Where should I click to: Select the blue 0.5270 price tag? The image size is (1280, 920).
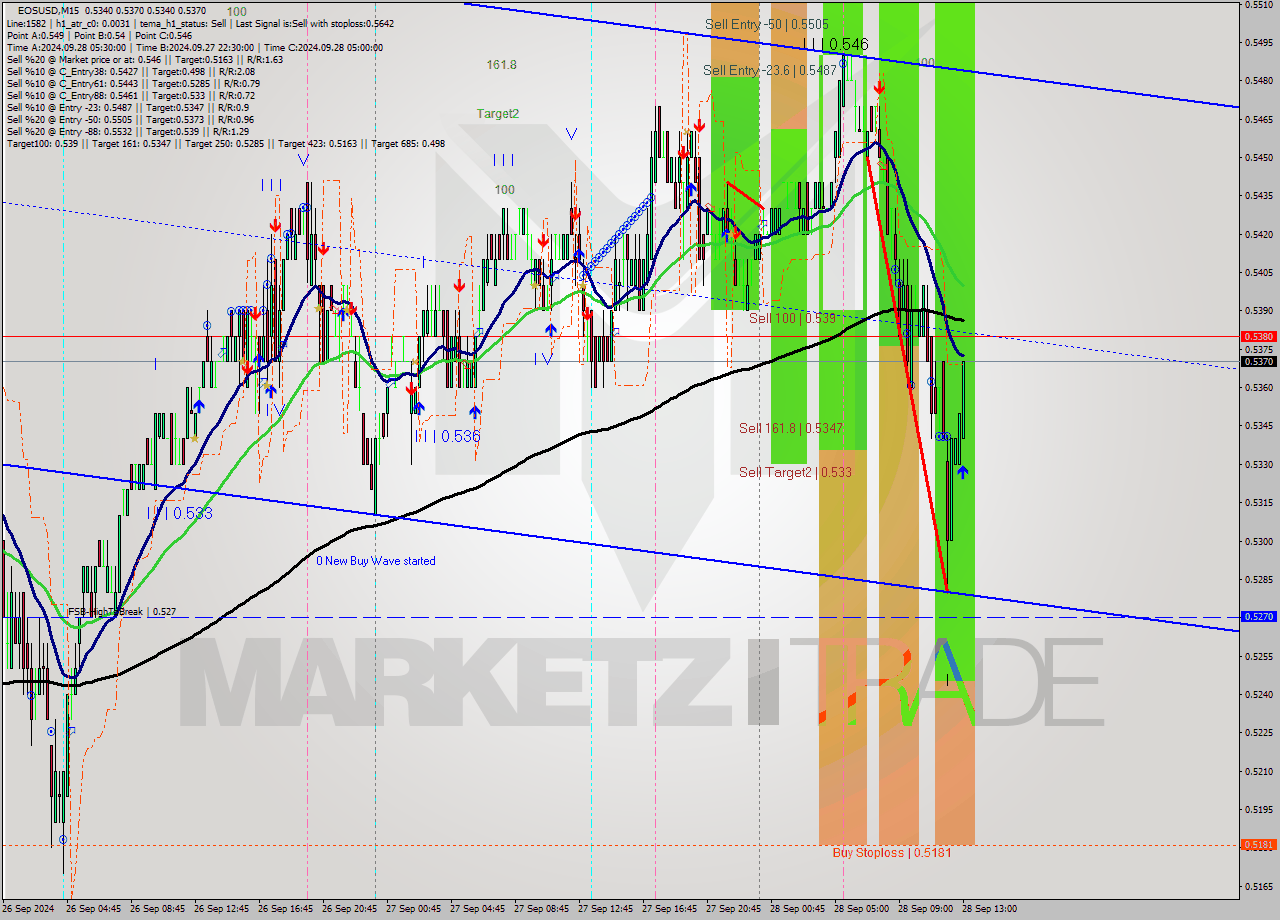(1258, 617)
